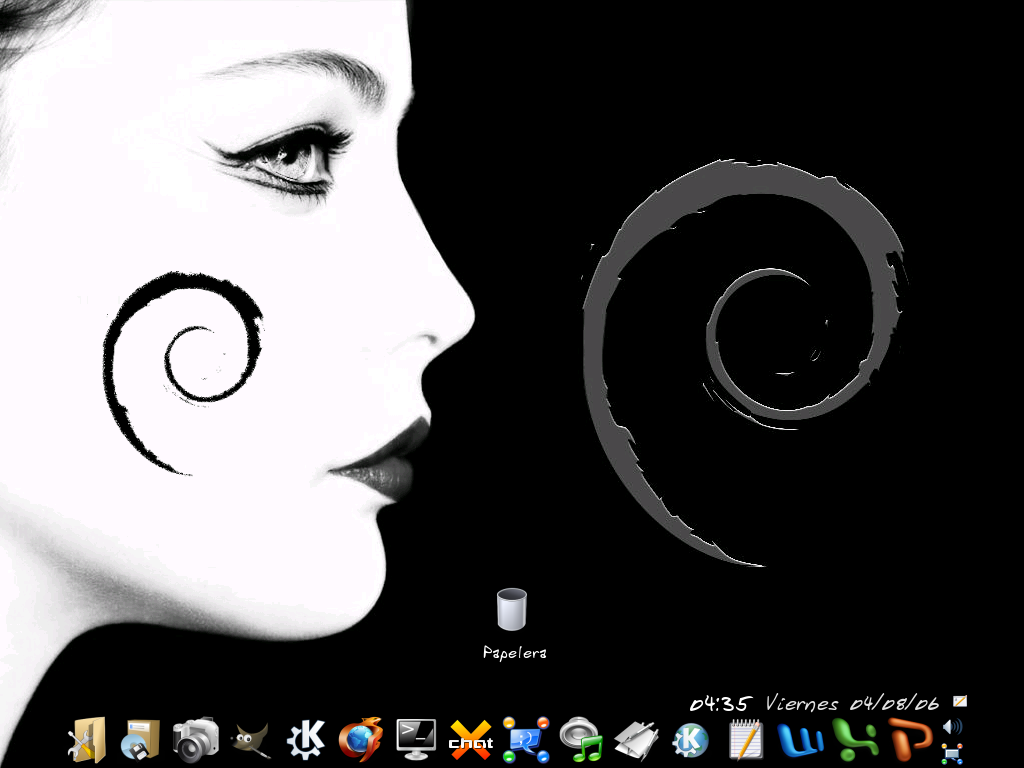Open the volume speaker tray icon

(952, 727)
